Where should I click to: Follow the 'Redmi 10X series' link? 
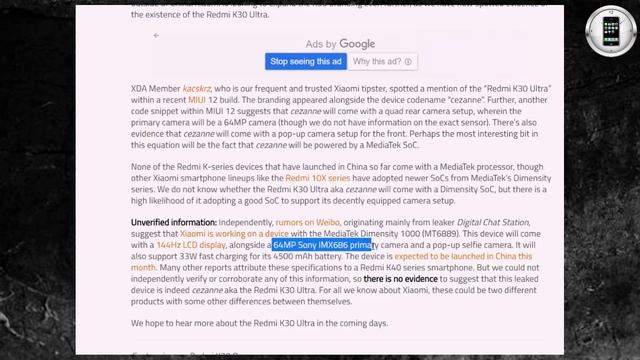click(318, 178)
